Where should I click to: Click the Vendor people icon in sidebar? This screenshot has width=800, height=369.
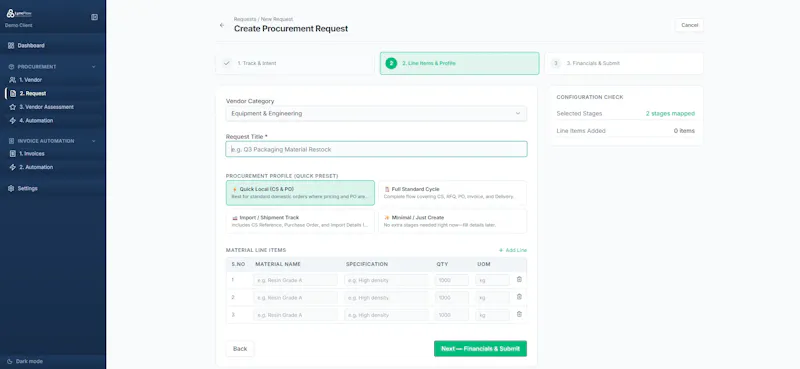click(x=13, y=80)
